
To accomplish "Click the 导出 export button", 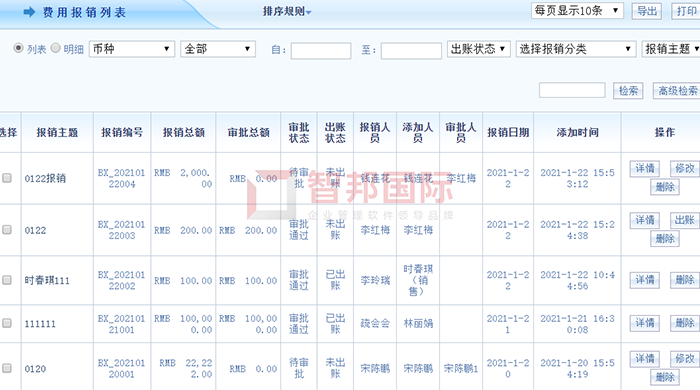I will point(647,11).
